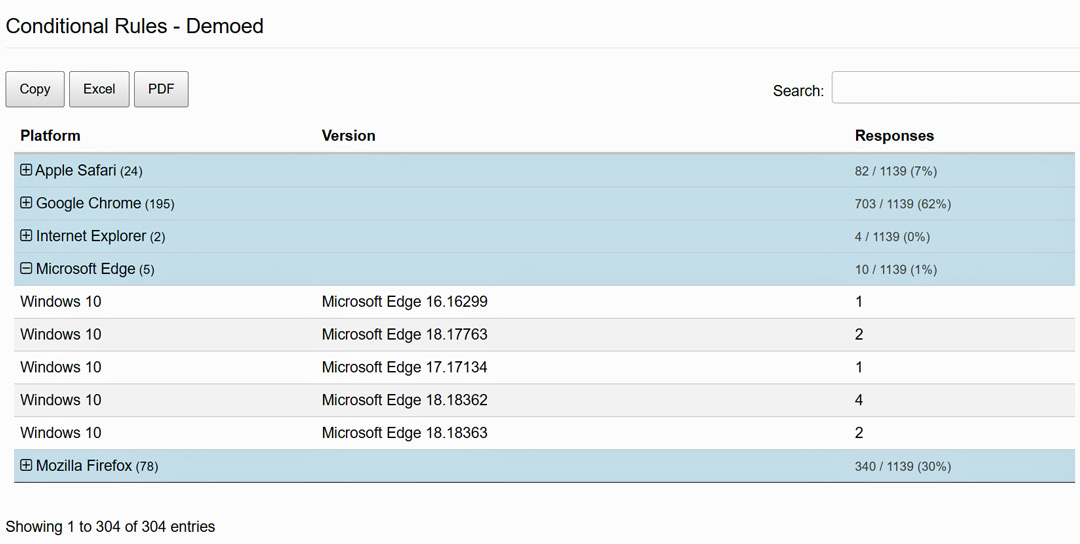
Task: Select the Microsoft Edge 18.18363 version cell
Action: click(404, 433)
